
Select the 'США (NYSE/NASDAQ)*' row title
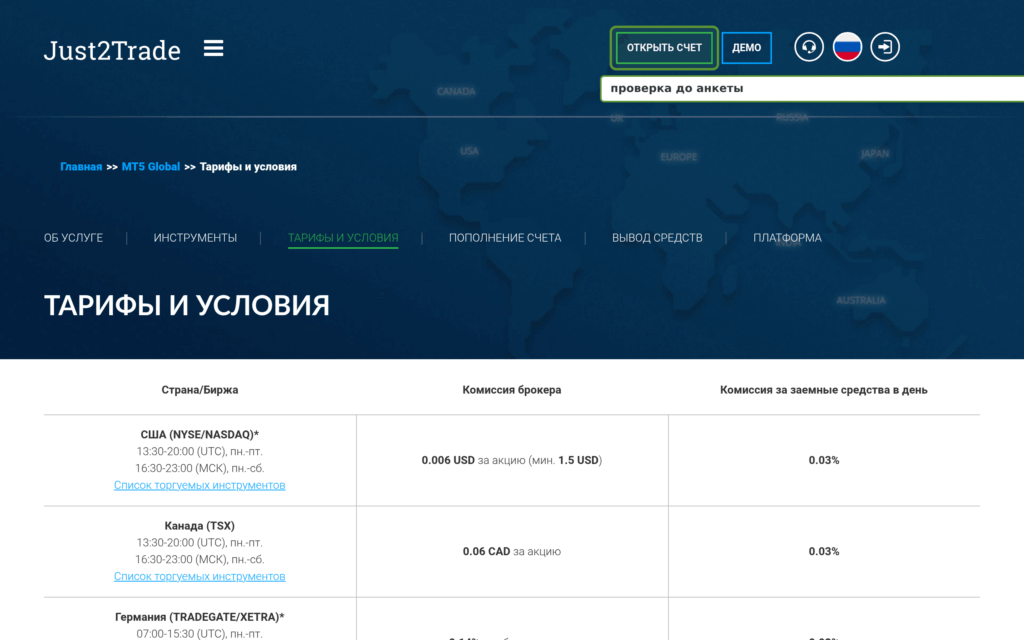pos(200,434)
